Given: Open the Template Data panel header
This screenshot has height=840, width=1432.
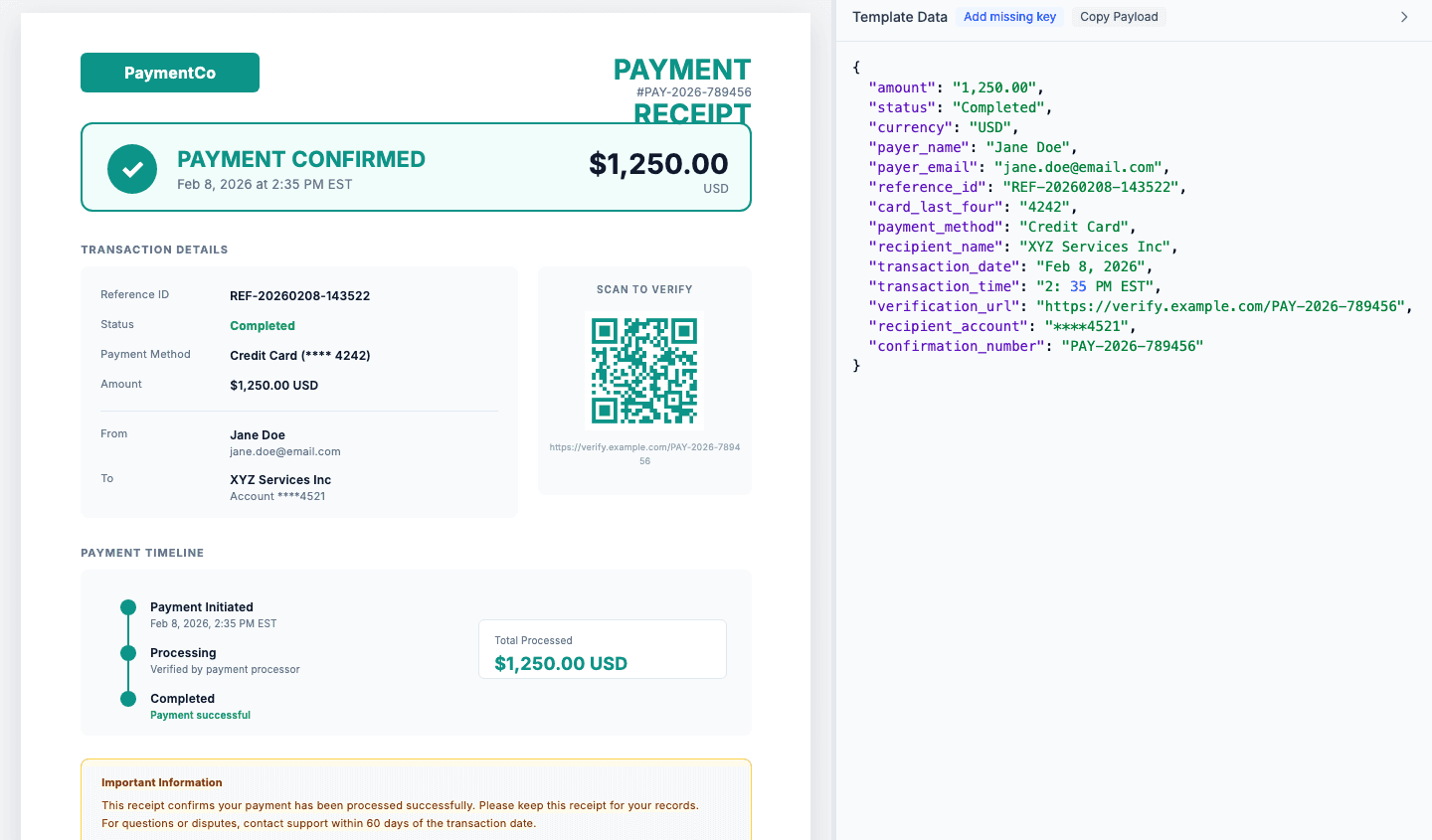Looking at the screenshot, I should (x=899, y=17).
